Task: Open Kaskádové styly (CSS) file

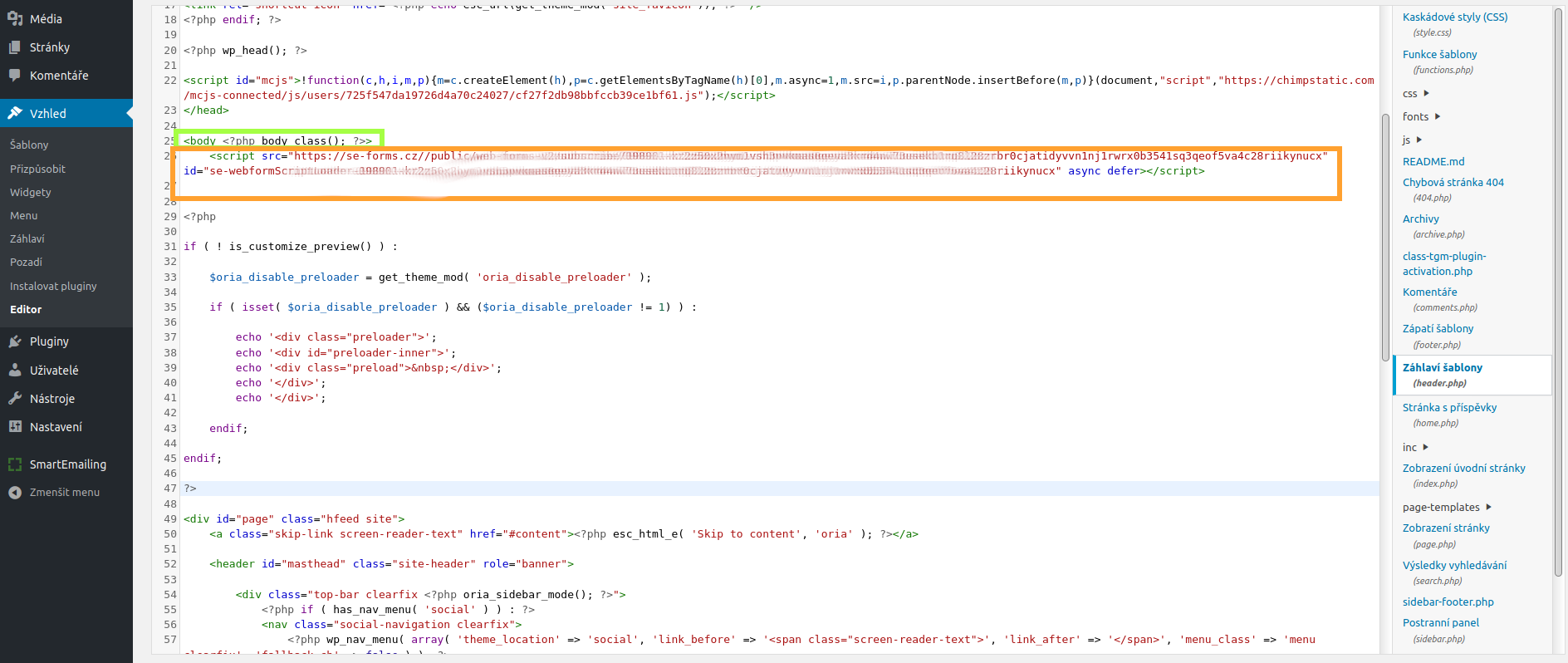Action: click(x=1455, y=17)
